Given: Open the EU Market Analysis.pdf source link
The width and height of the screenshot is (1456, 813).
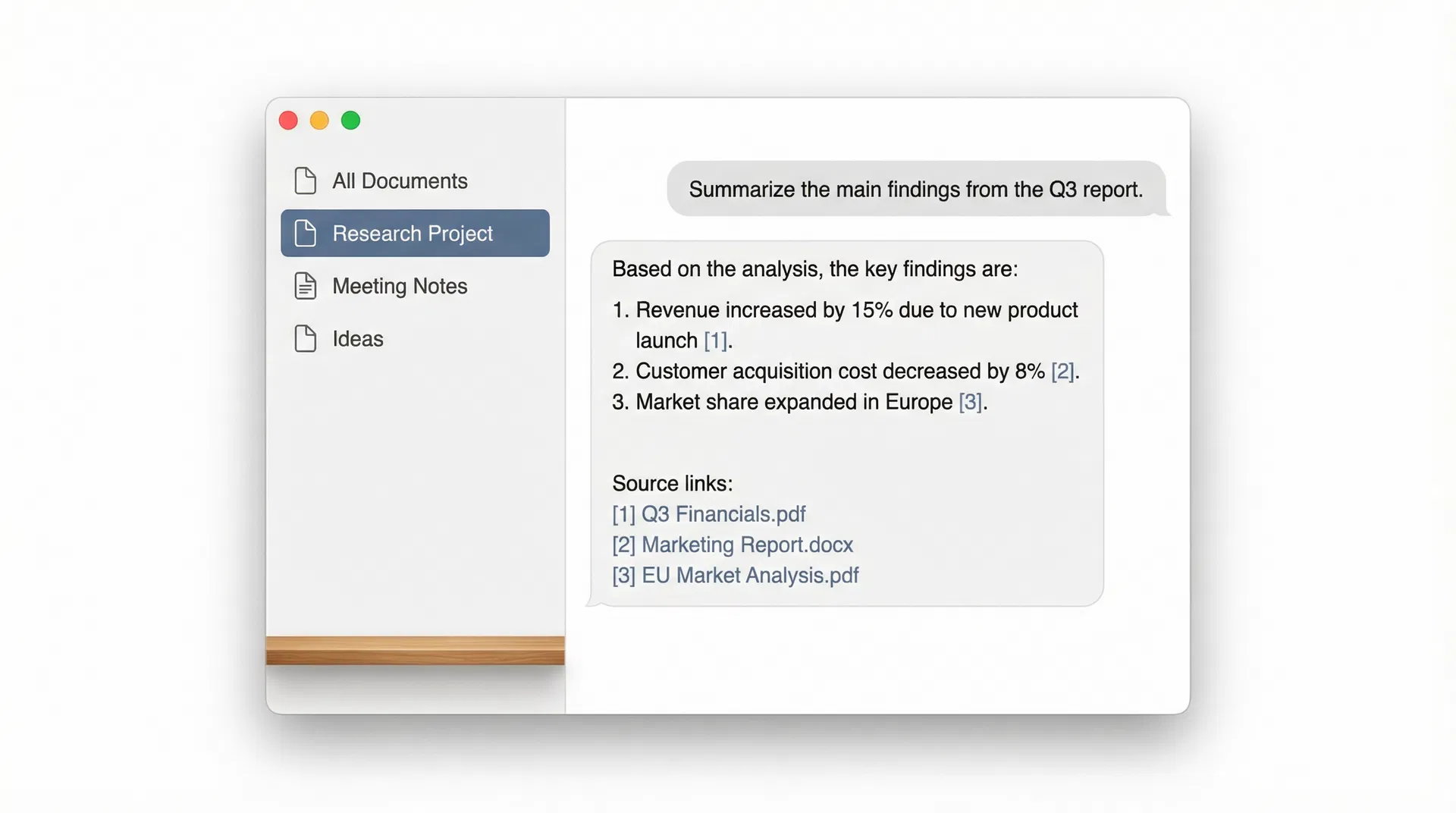Looking at the screenshot, I should pyautogui.click(x=735, y=575).
